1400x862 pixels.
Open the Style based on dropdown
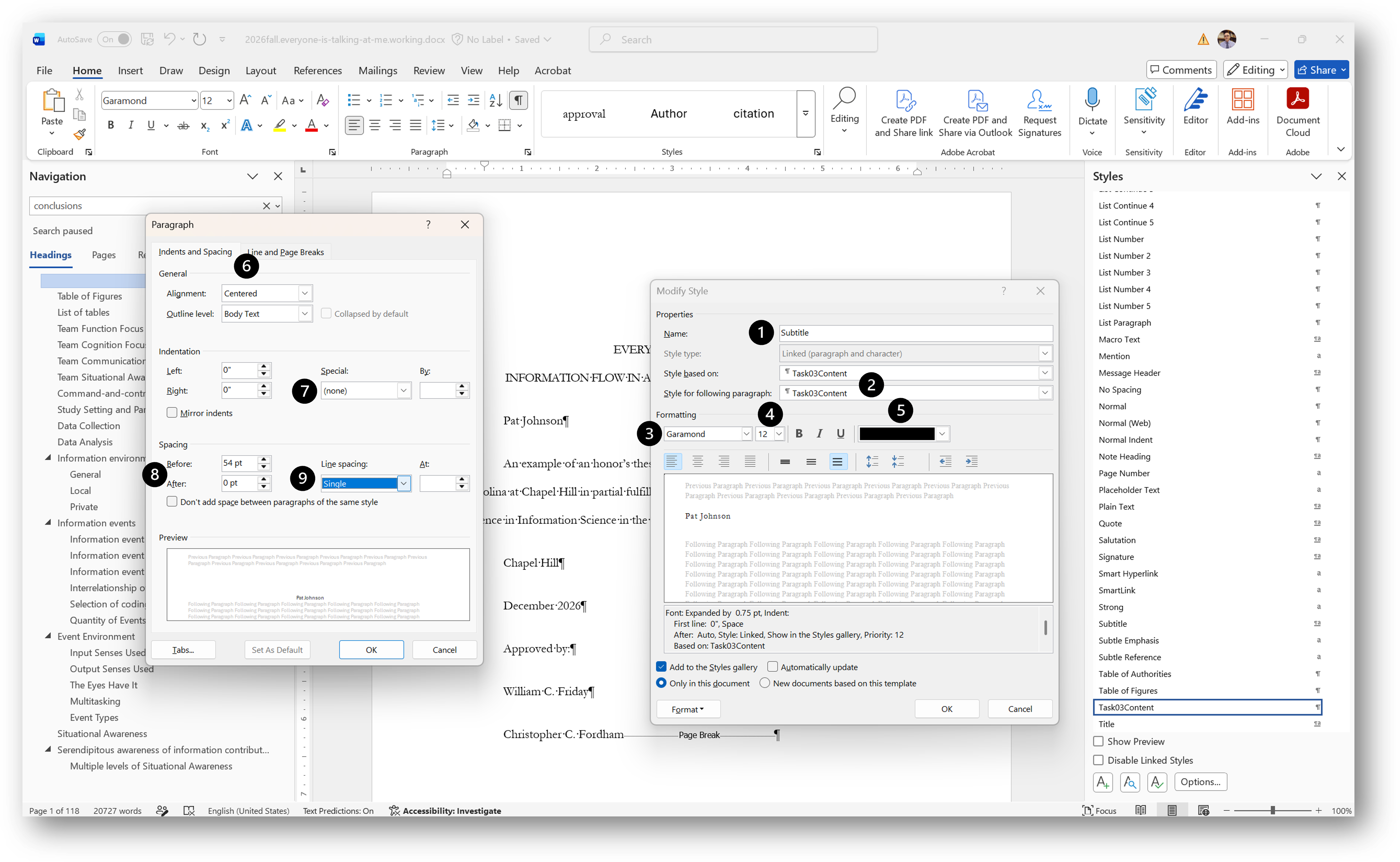point(1044,373)
